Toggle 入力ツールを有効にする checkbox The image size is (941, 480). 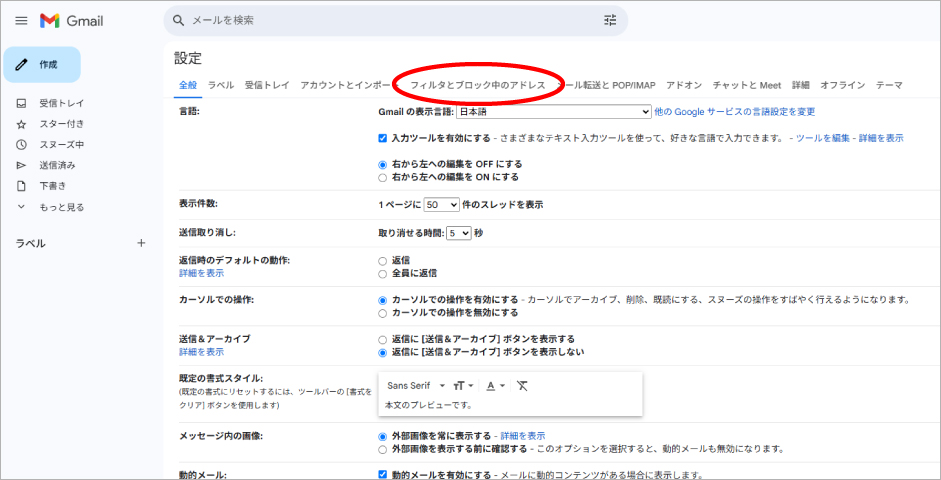(x=383, y=138)
